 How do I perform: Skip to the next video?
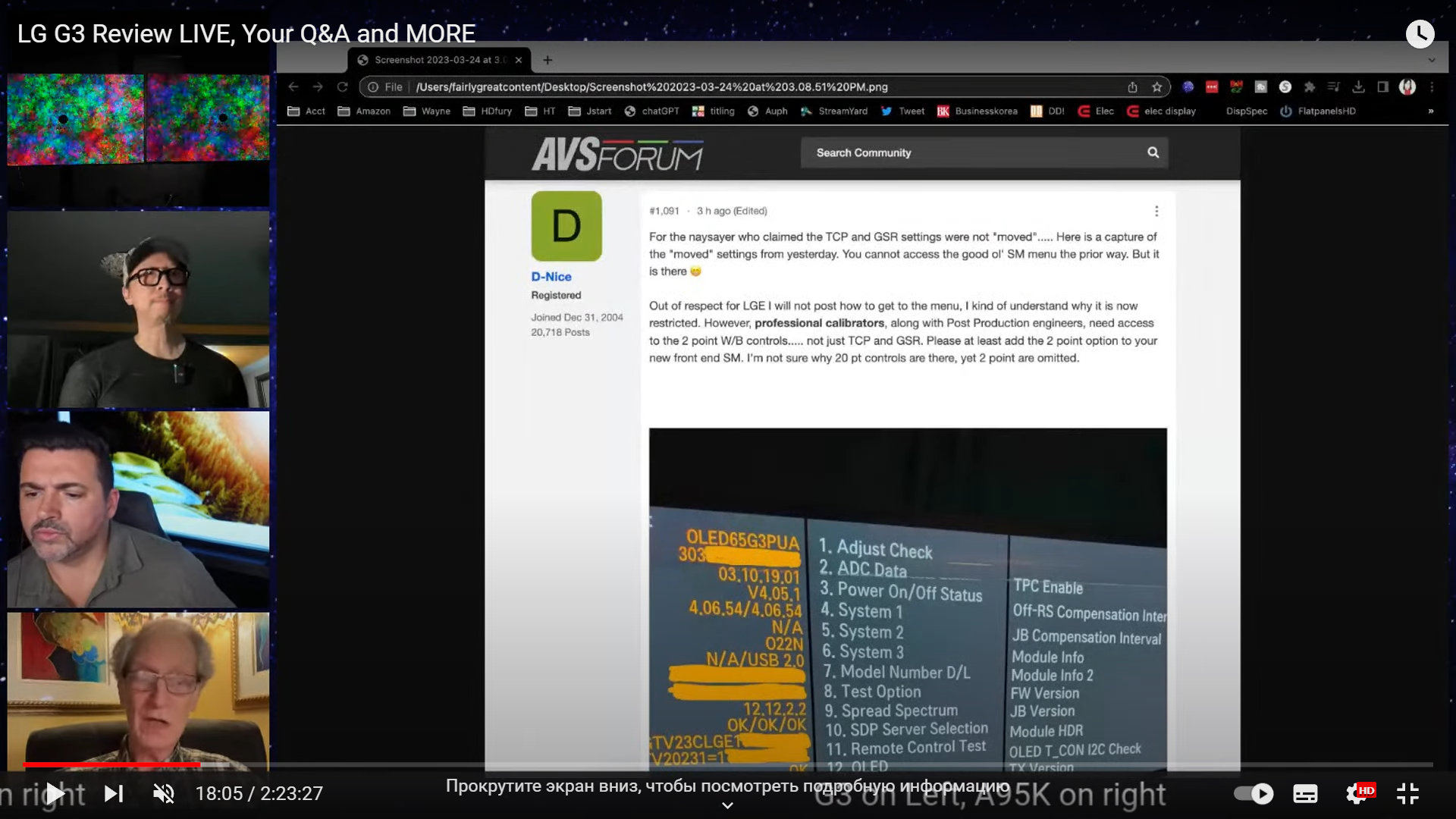[x=114, y=793]
